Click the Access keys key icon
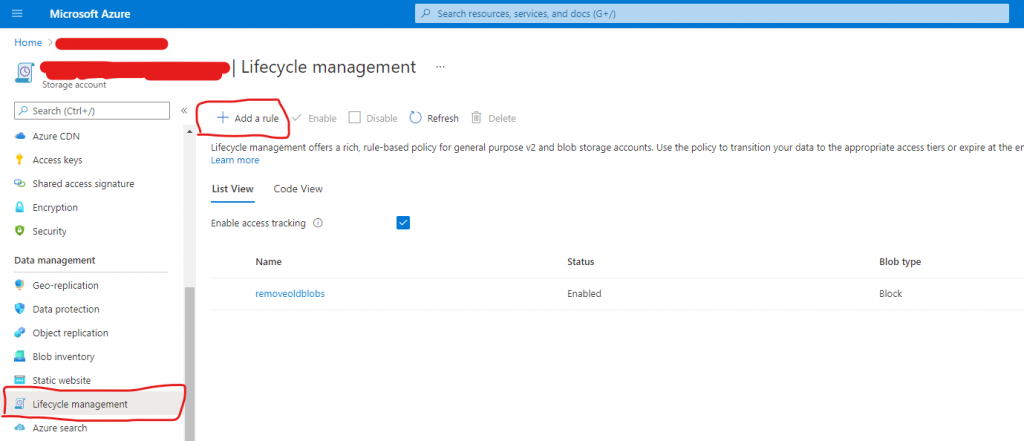This screenshot has height=441, width=1024. (x=20, y=160)
